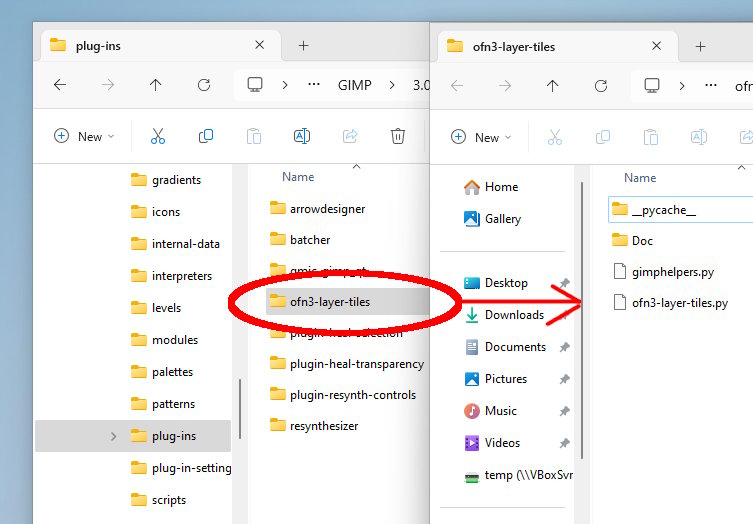Add new tab in ofn3-layer-tiles window
753x524 pixels.
(701, 47)
